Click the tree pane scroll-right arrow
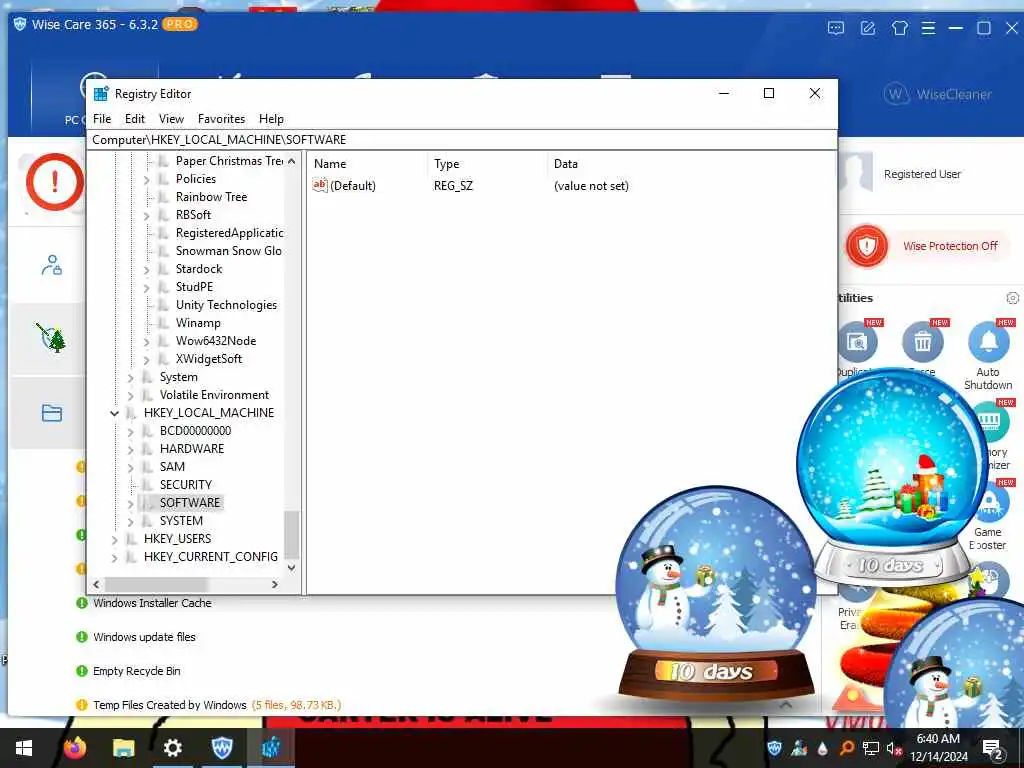 click(x=275, y=584)
